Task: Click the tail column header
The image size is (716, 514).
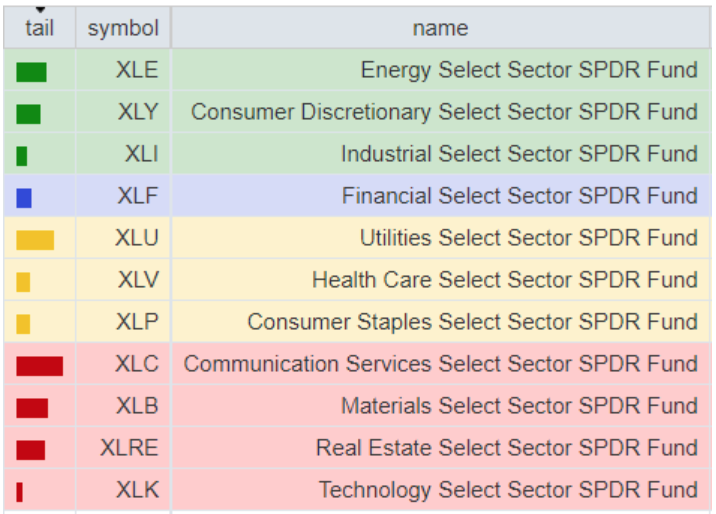Action: point(39,29)
